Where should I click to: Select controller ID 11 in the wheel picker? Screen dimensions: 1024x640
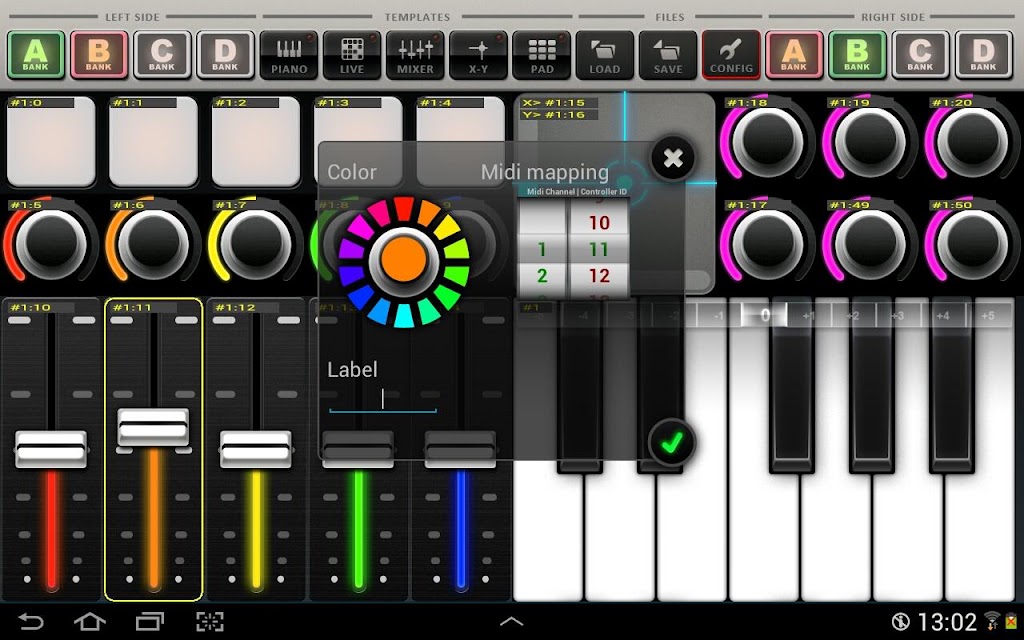point(599,249)
